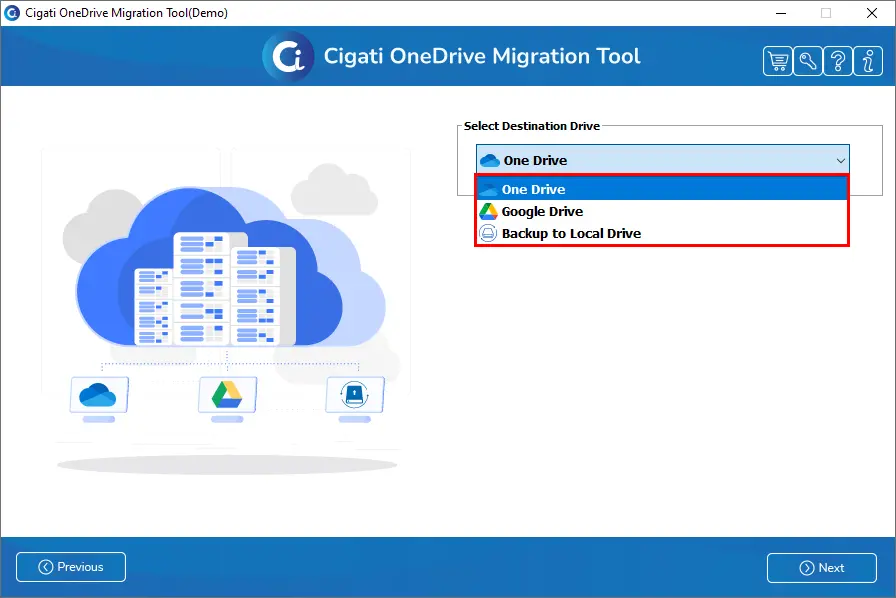Pick Backup to Local Drive option
The width and height of the screenshot is (896, 598).
pos(662,233)
